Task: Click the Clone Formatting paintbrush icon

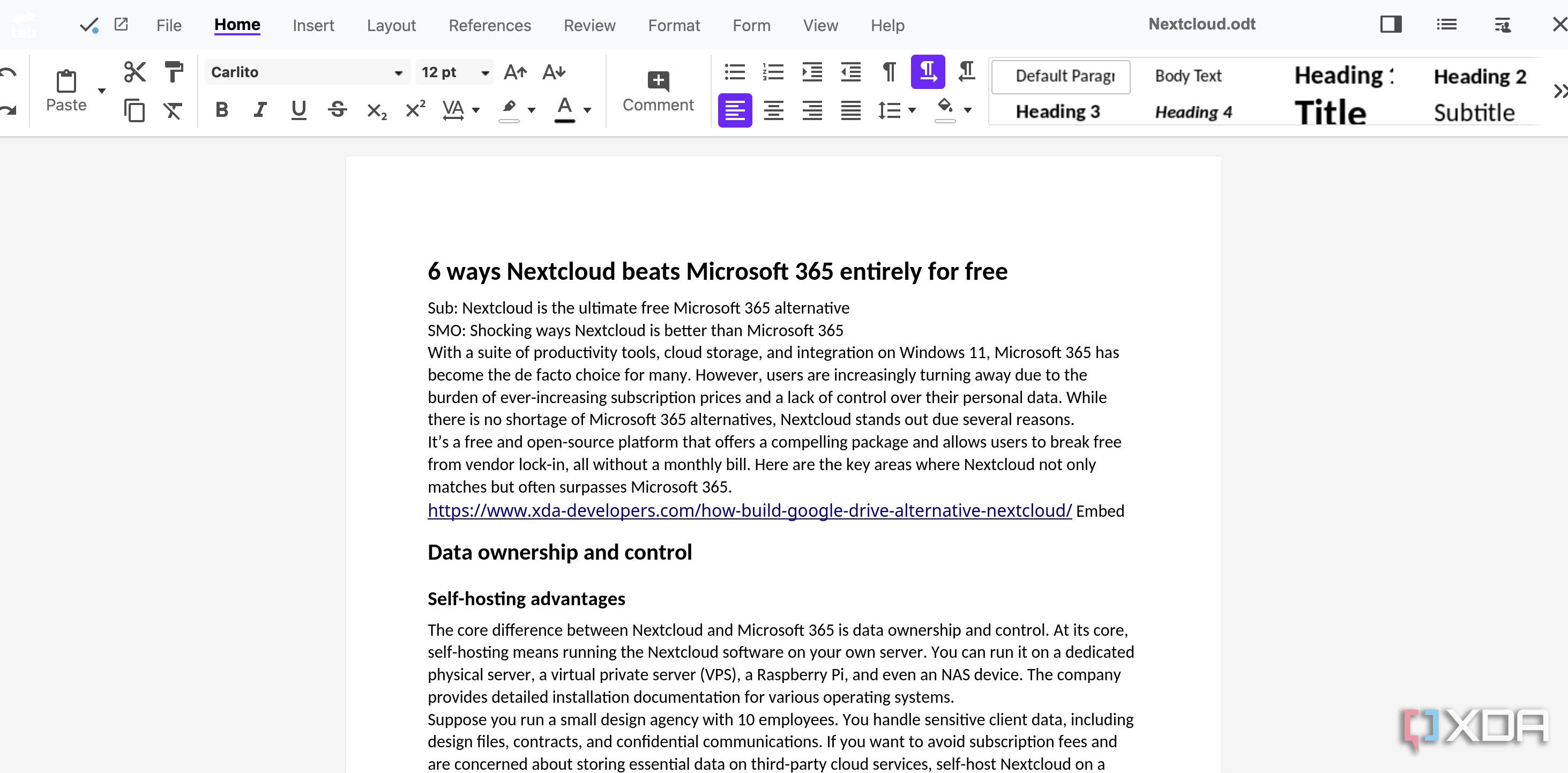Action: [x=174, y=72]
